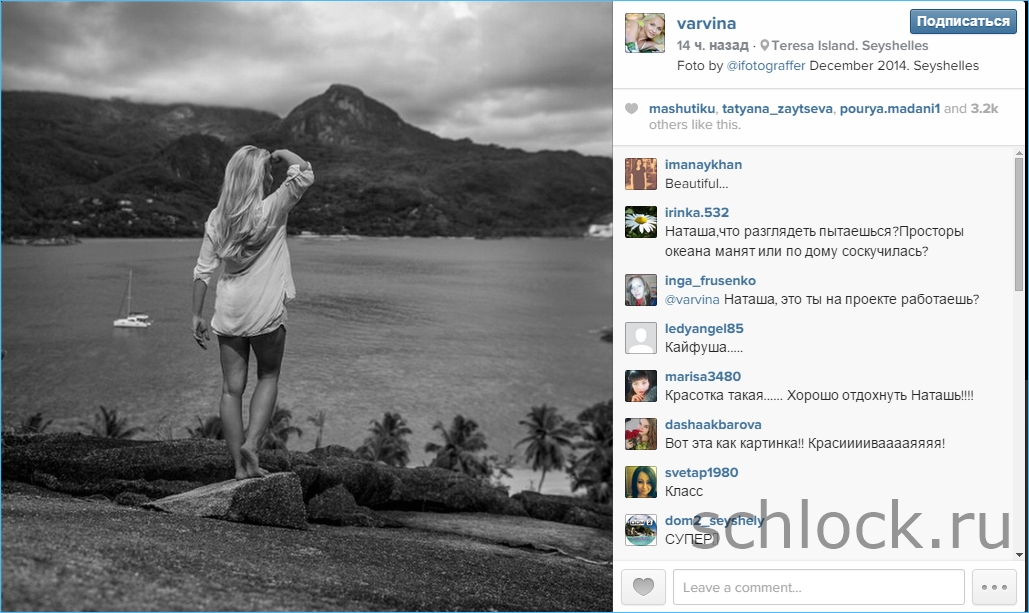Screen dimensions: 1029x613
Task: Open mashutiku's profile from likes
Action: (682, 109)
